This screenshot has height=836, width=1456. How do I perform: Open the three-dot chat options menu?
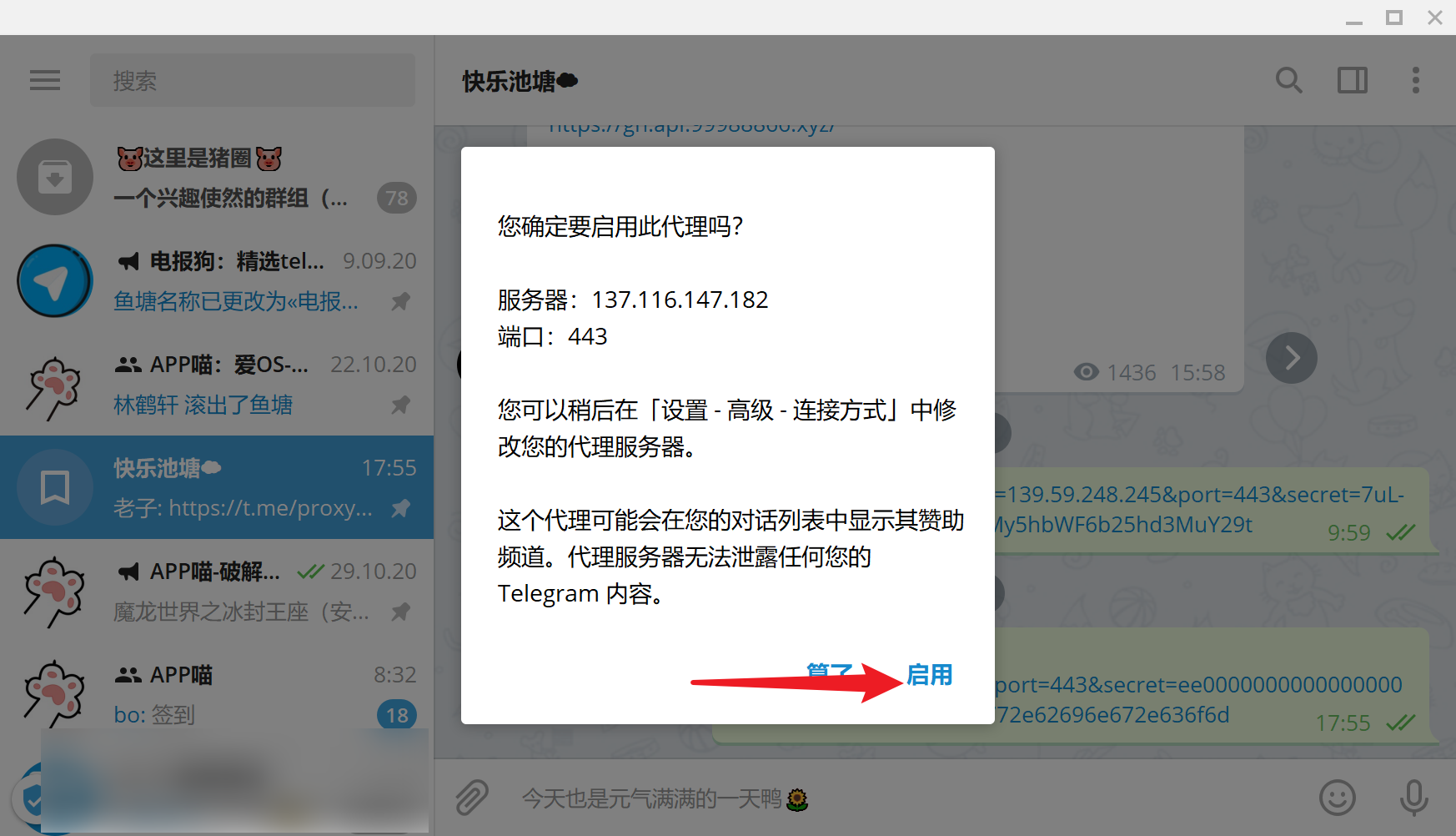pyautogui.click(x=1415, y=80)
